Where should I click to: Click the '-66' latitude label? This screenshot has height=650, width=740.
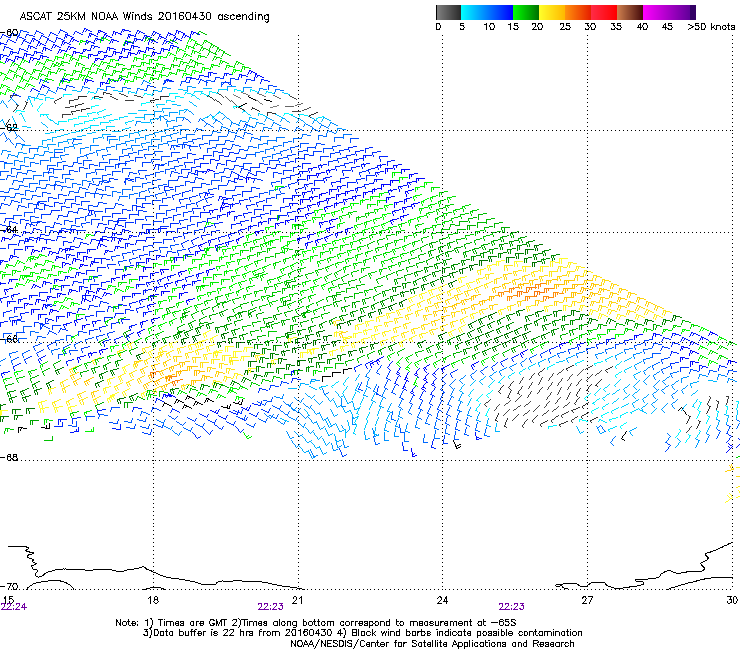pos(9,339)
